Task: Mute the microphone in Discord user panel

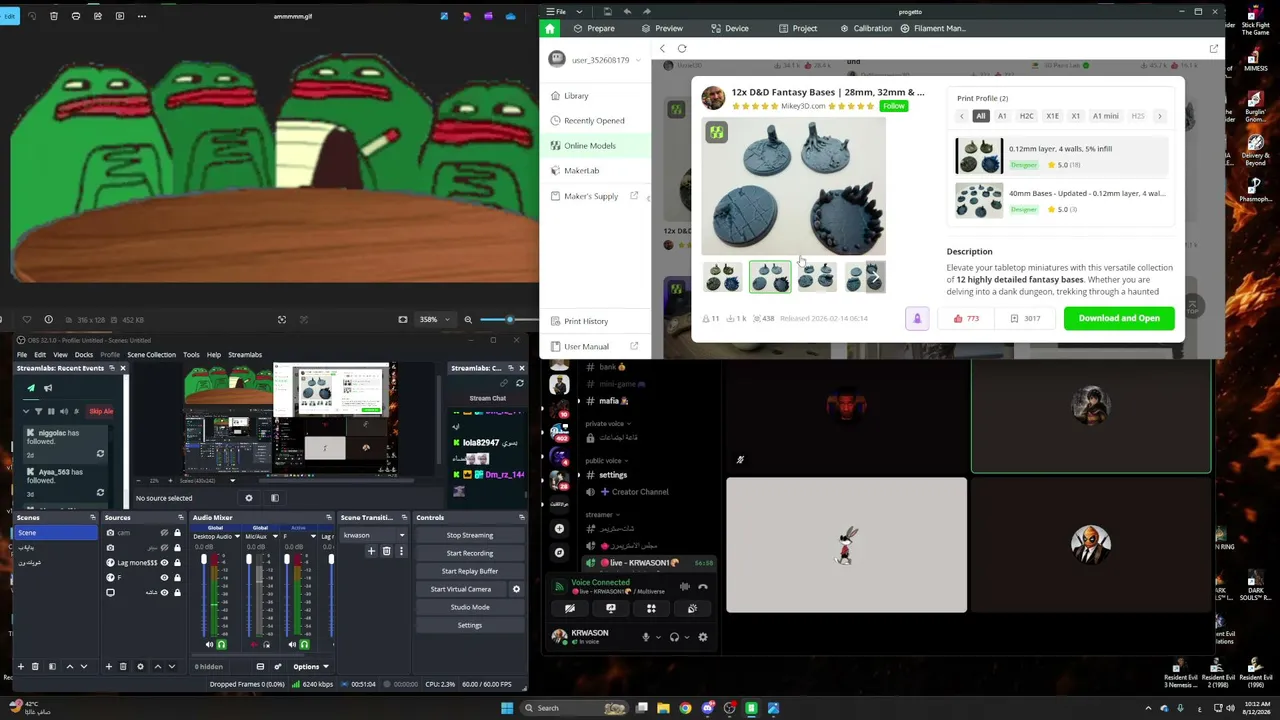Action: (646, 637)
